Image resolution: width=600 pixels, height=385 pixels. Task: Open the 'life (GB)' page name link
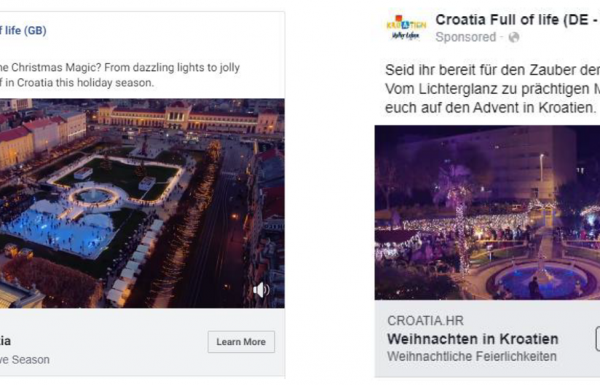coord(23,31)
